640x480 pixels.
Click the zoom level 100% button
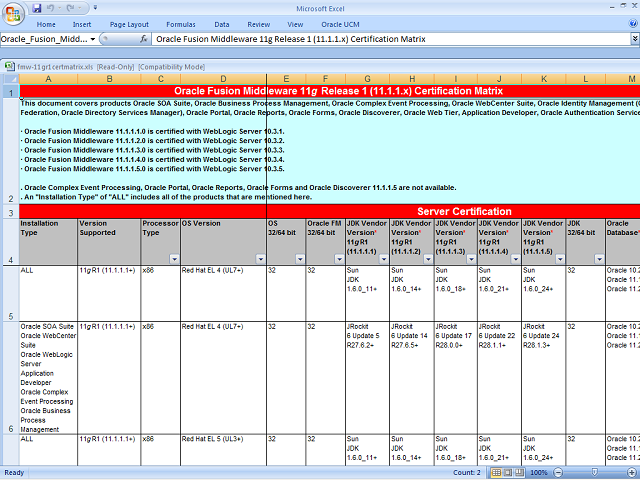[x=541, y=472]
